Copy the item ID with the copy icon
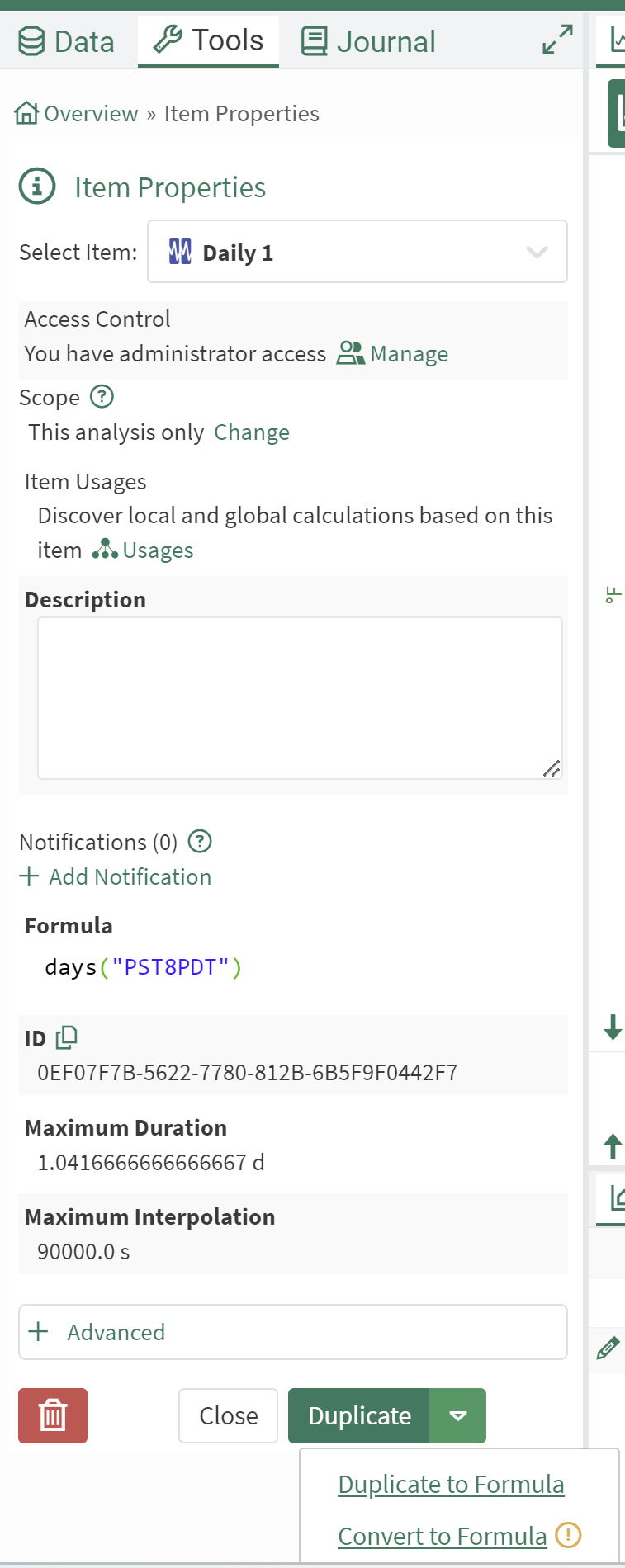The image size is (625, 1568). coord(66,1037)
